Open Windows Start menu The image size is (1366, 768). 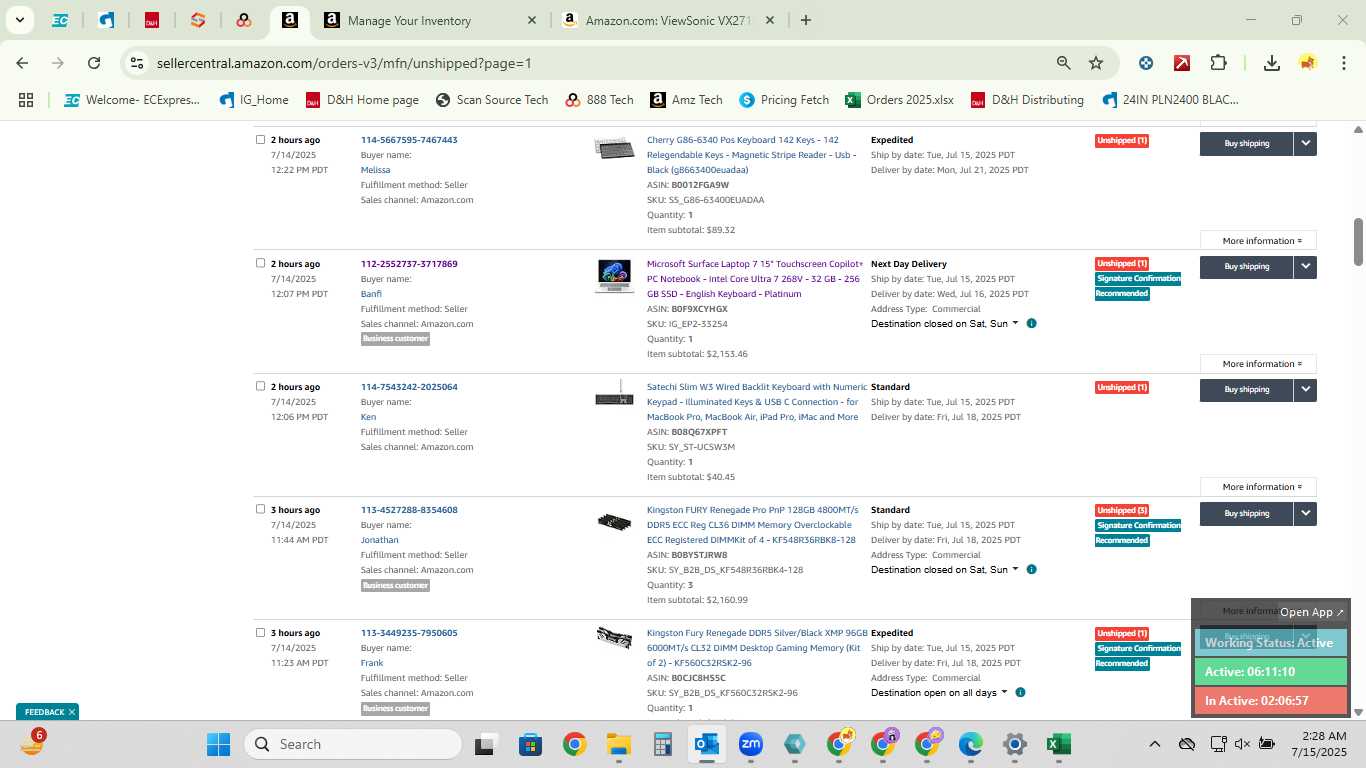pos(218,744)
